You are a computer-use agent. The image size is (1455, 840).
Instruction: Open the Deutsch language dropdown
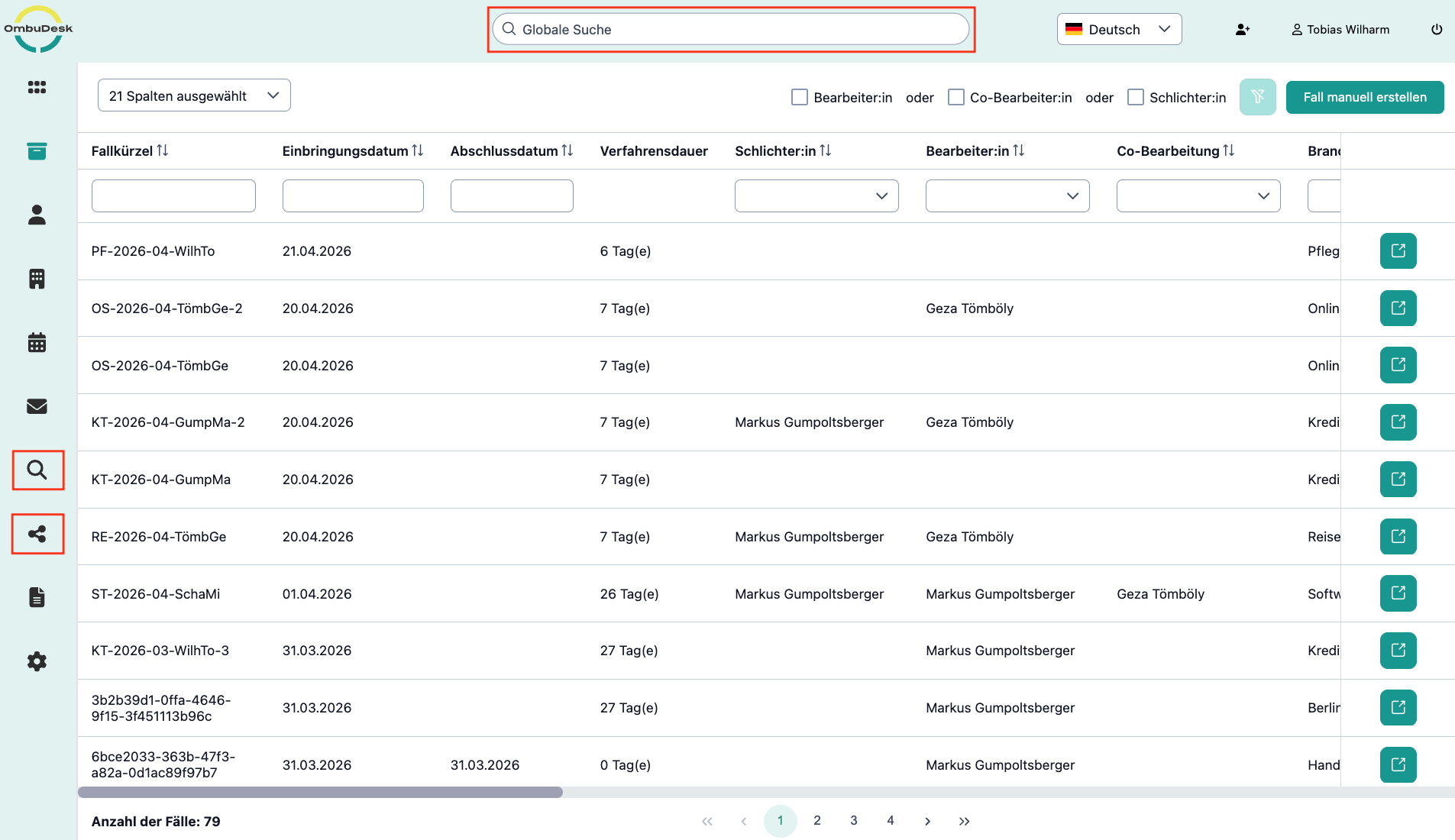point(1119,29)
